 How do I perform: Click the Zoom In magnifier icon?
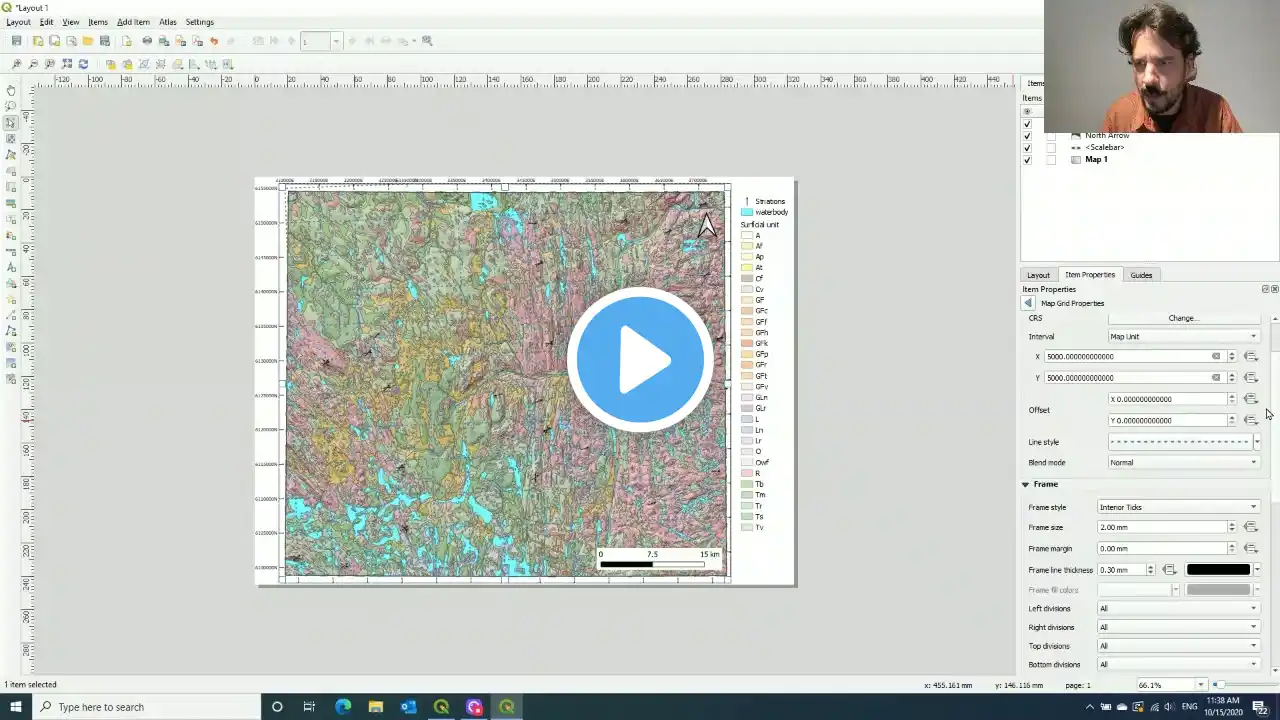[x=16, y=64]
